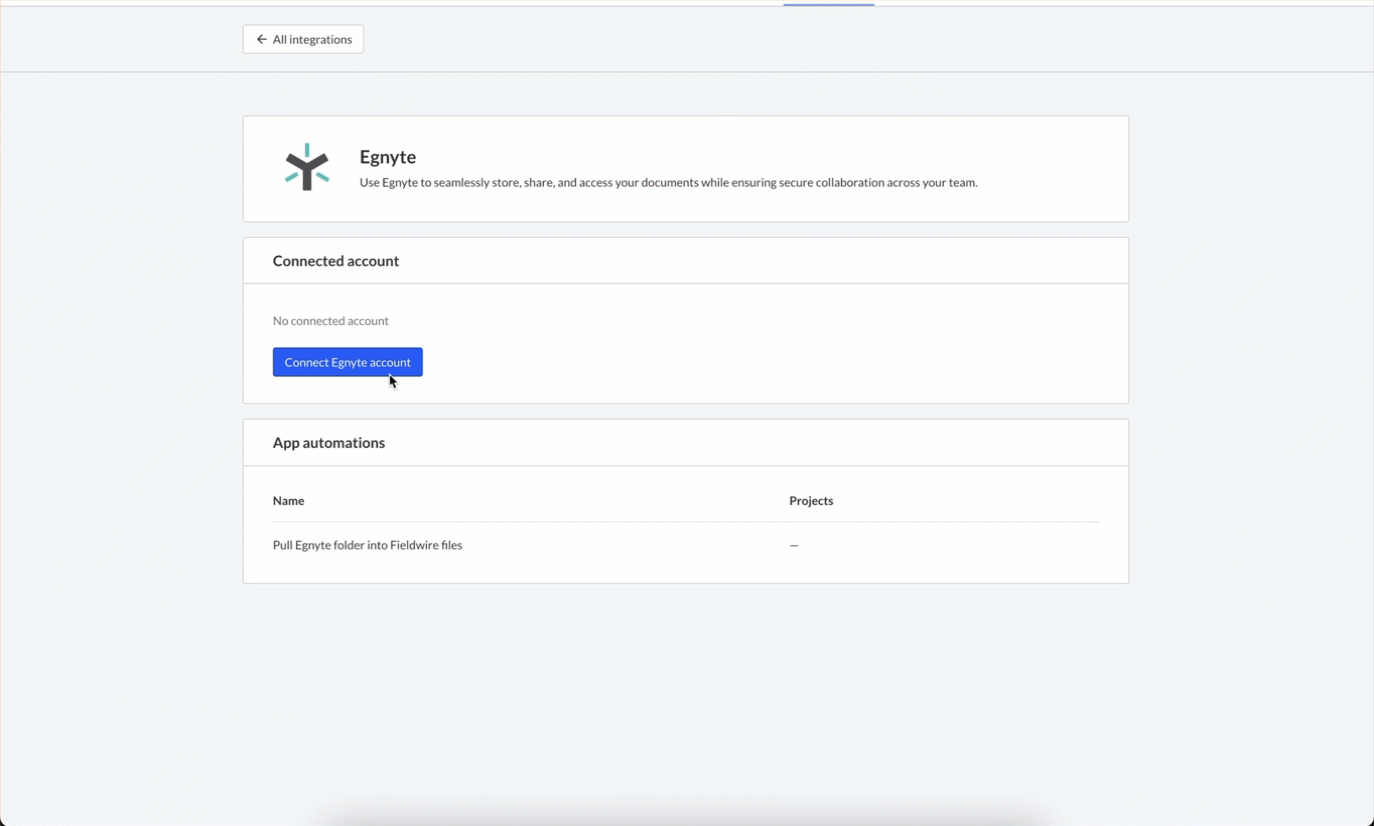
Task: Click the Projects column header
Action: (x=810, y=501)
